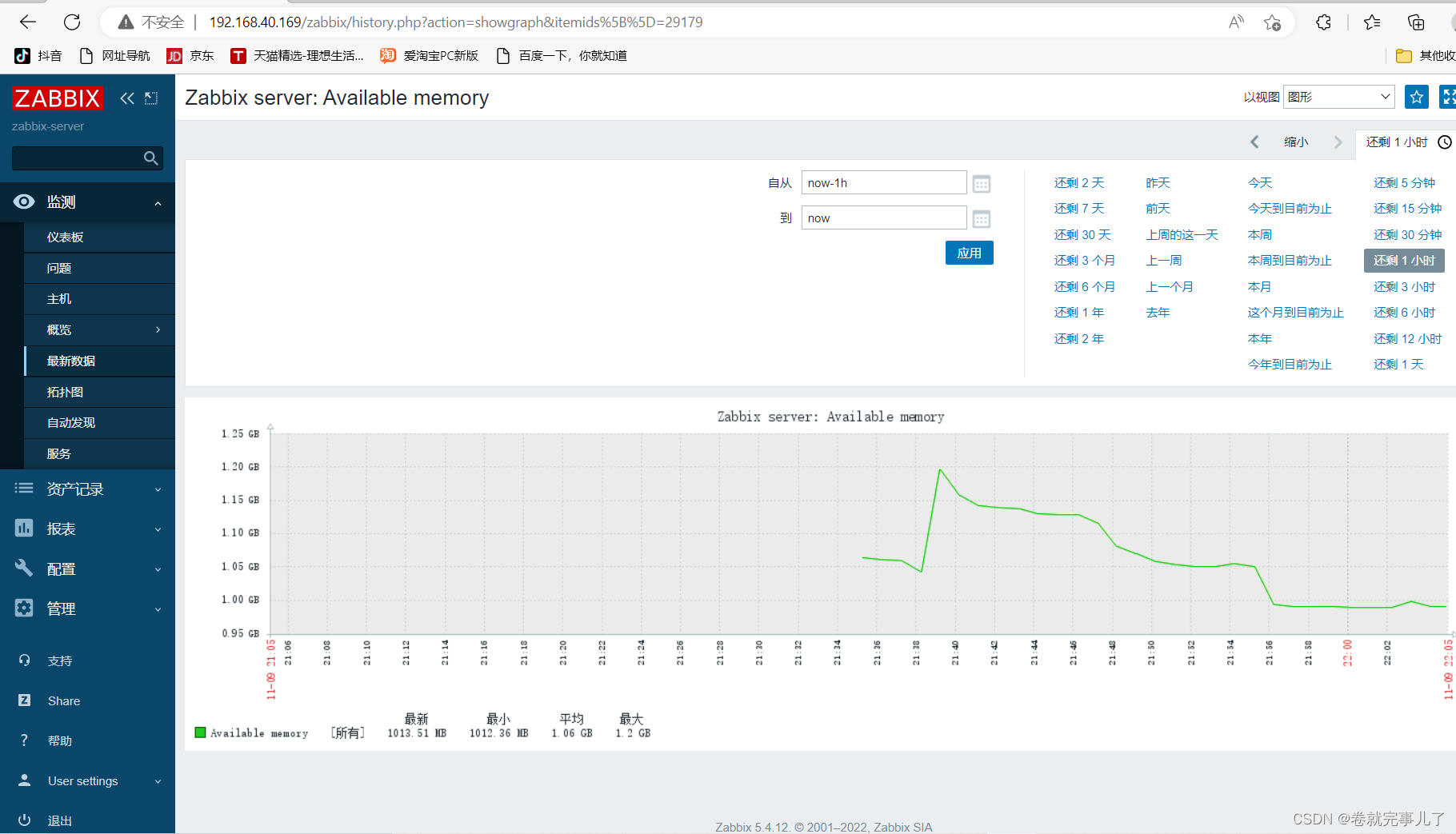Select 昨天 range

(1158, 183)
